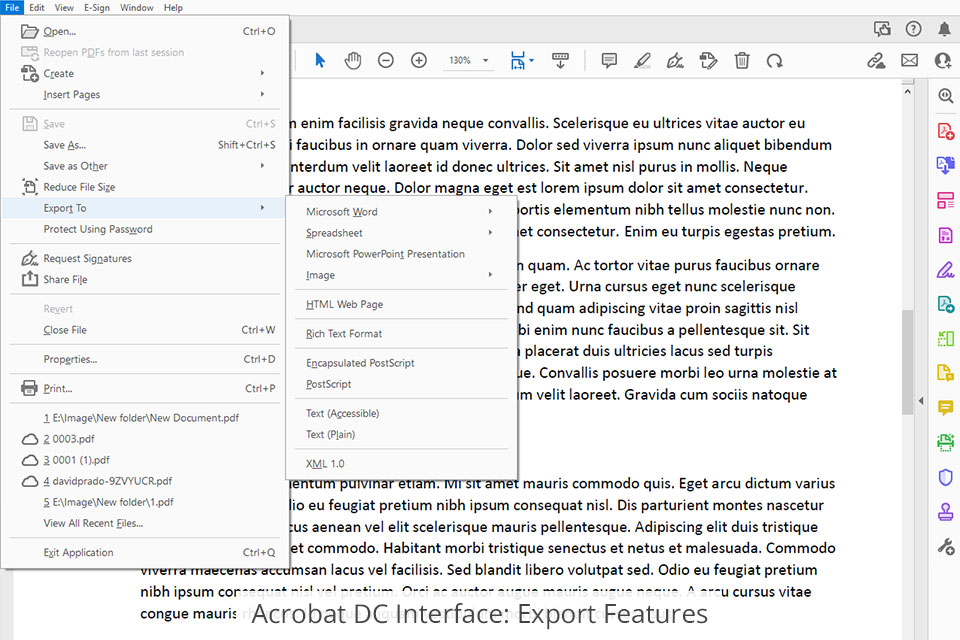The width and height of the screenshot is (960, 640).
Task: Expand the Image export submenu
Action: [490, 274]
